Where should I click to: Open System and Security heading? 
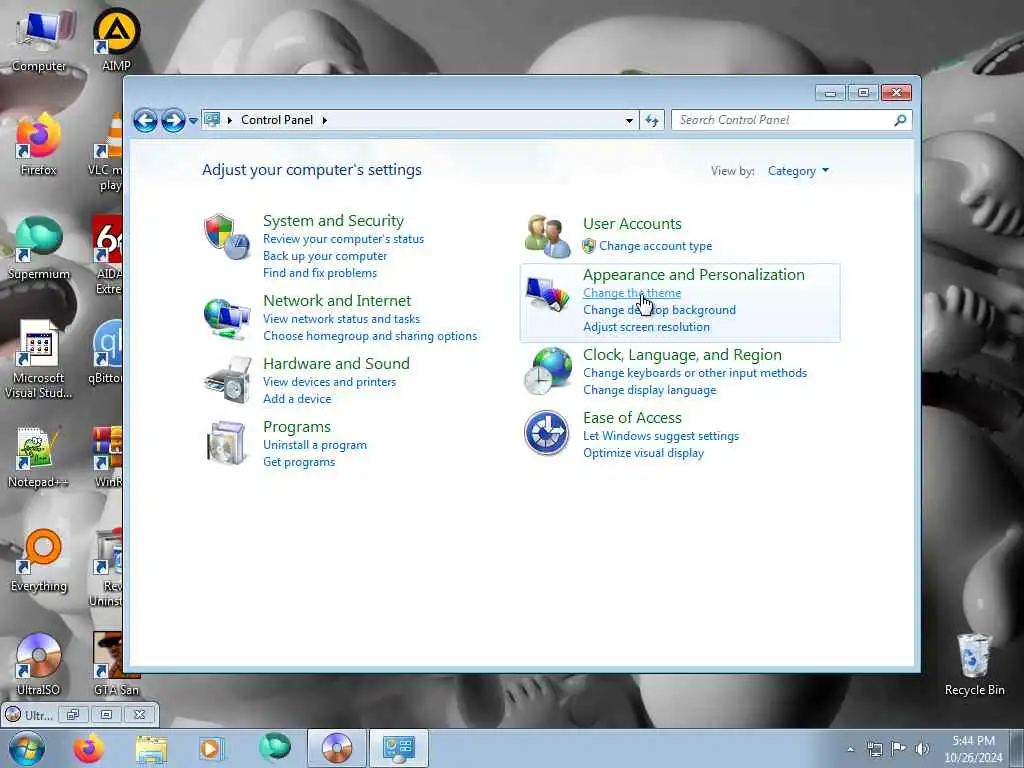(x=333, y=221)
